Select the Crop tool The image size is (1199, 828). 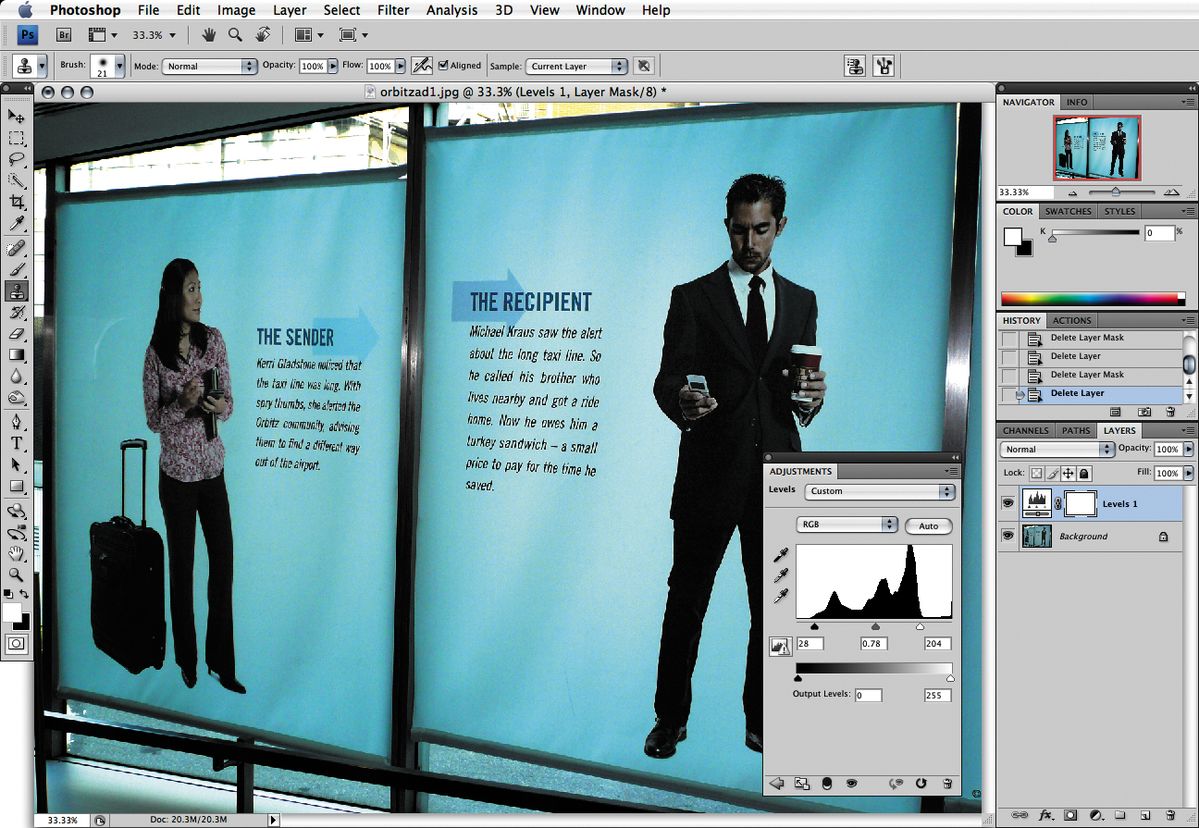pos(17,203)
